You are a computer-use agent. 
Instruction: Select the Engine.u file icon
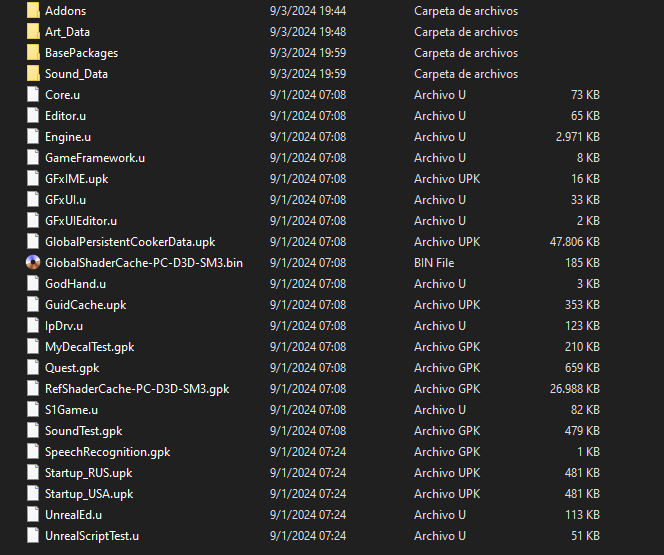tap(33, 136)
